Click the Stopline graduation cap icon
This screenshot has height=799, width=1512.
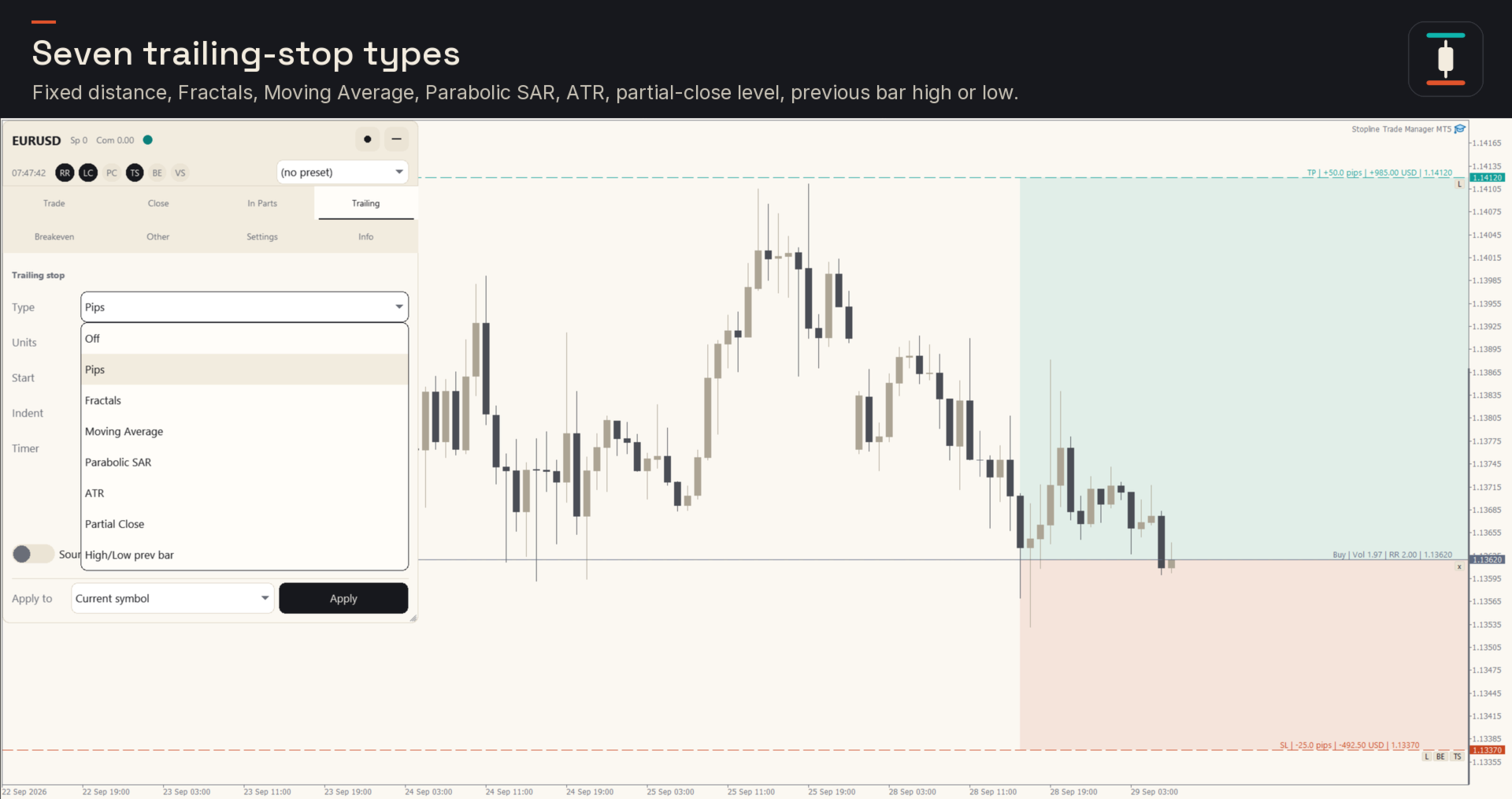tap(1460, 129)
